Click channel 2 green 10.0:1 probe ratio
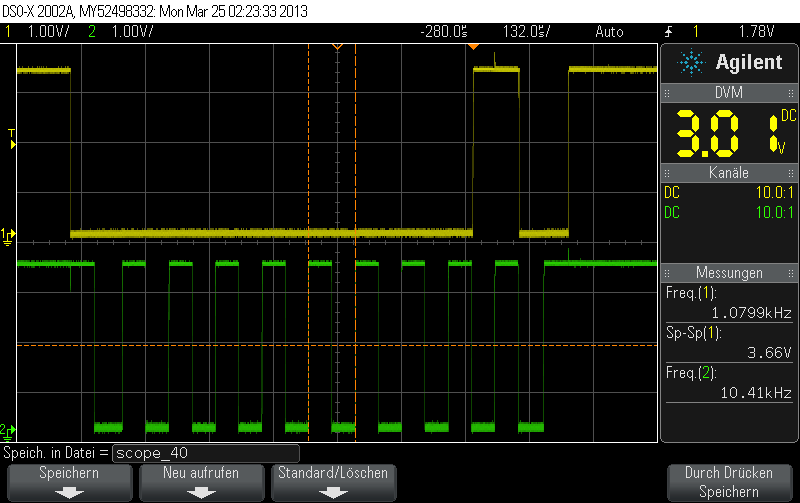800x503 pixels. tap(774, 213)
